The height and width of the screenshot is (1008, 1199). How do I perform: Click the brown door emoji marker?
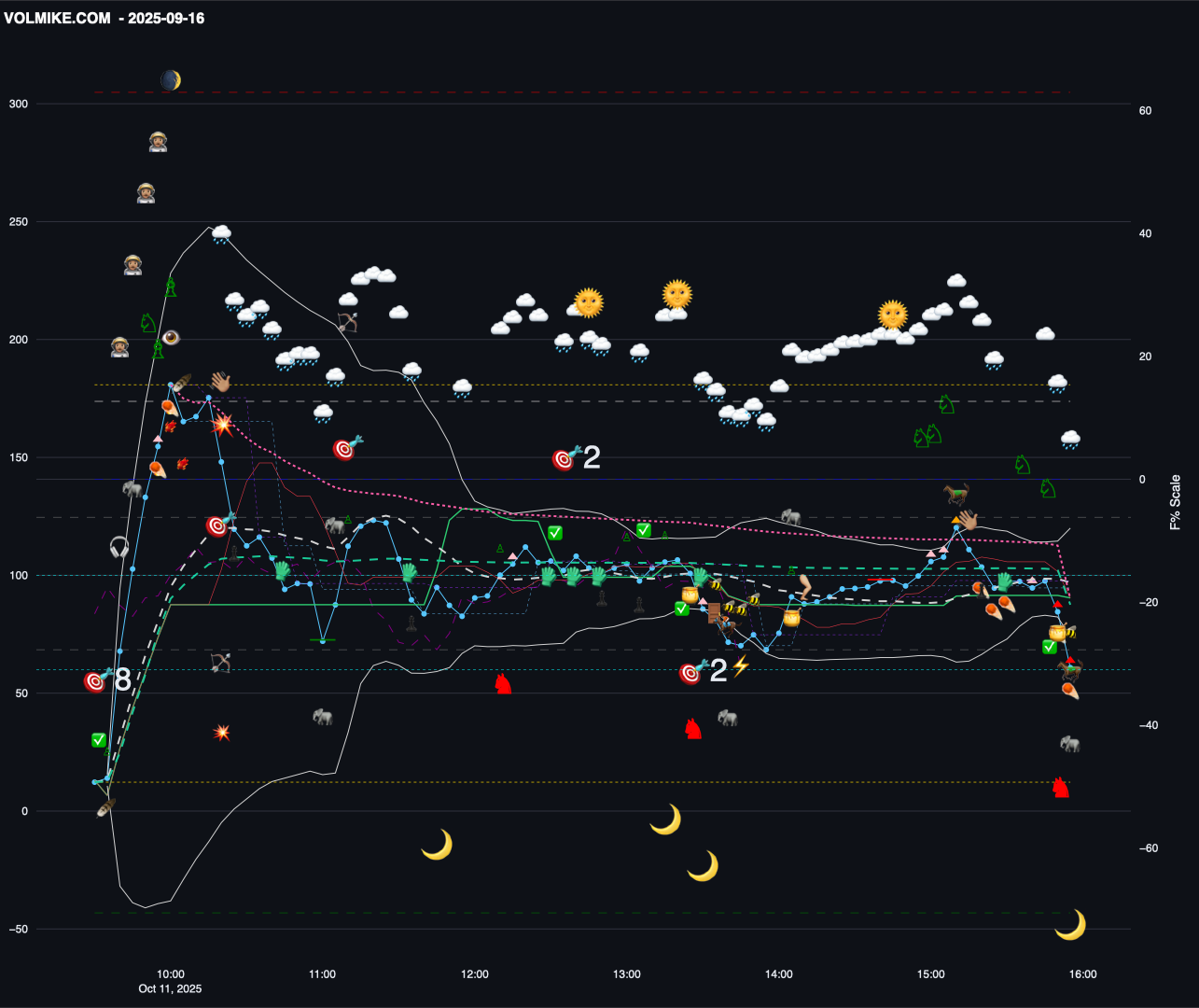tap(715, 611)
